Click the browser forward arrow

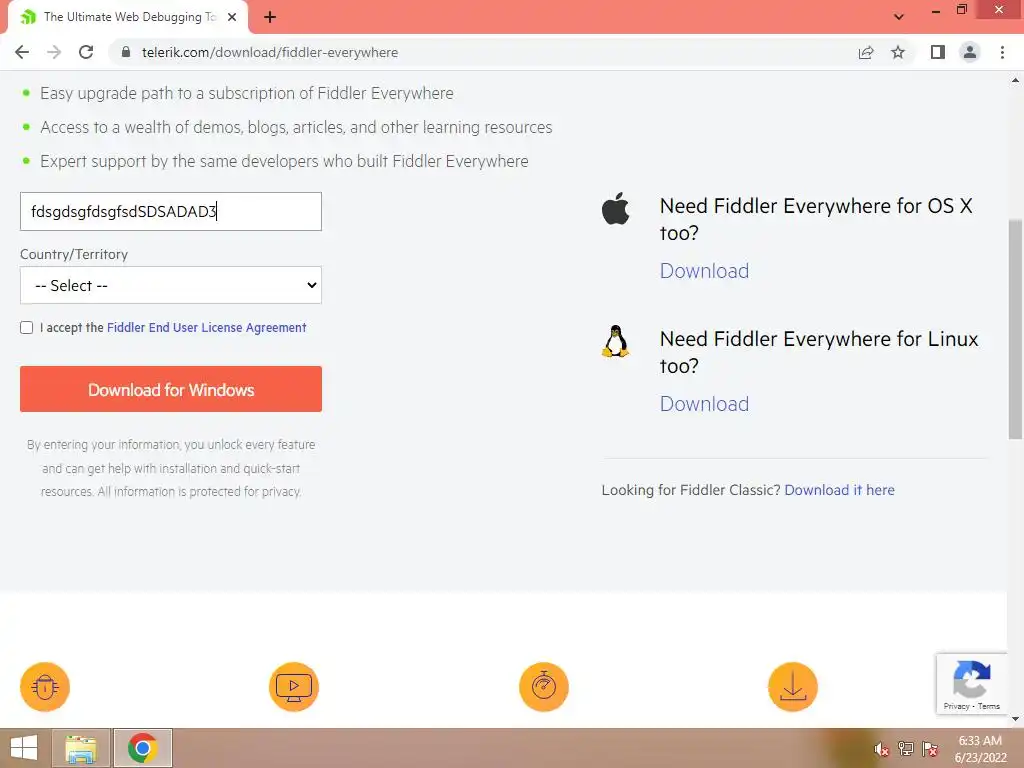coord(54,52)
